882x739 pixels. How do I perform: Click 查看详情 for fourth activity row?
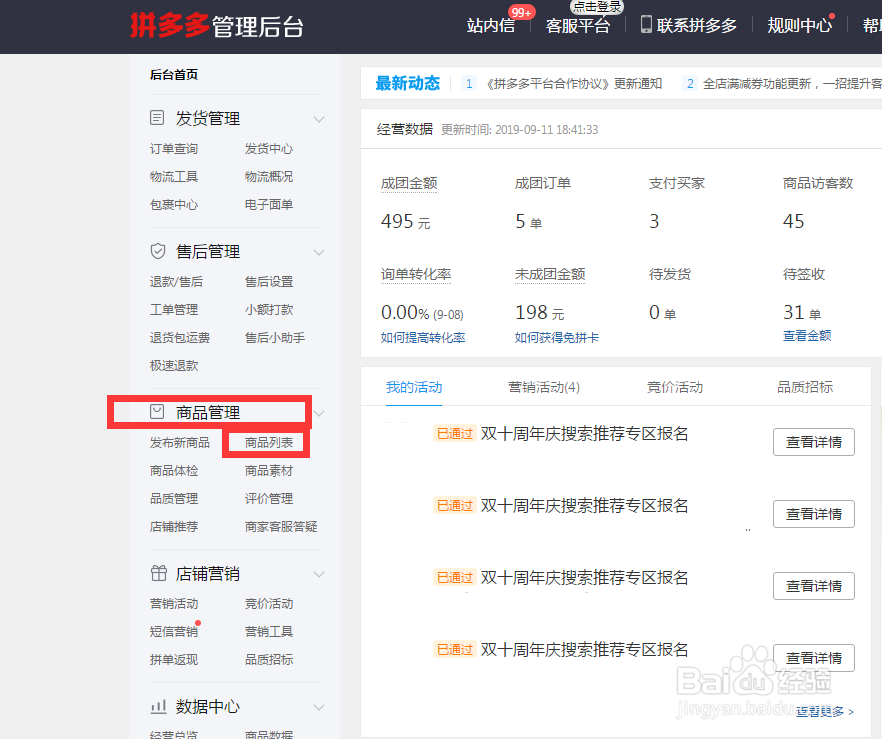[x=814, y=658]
